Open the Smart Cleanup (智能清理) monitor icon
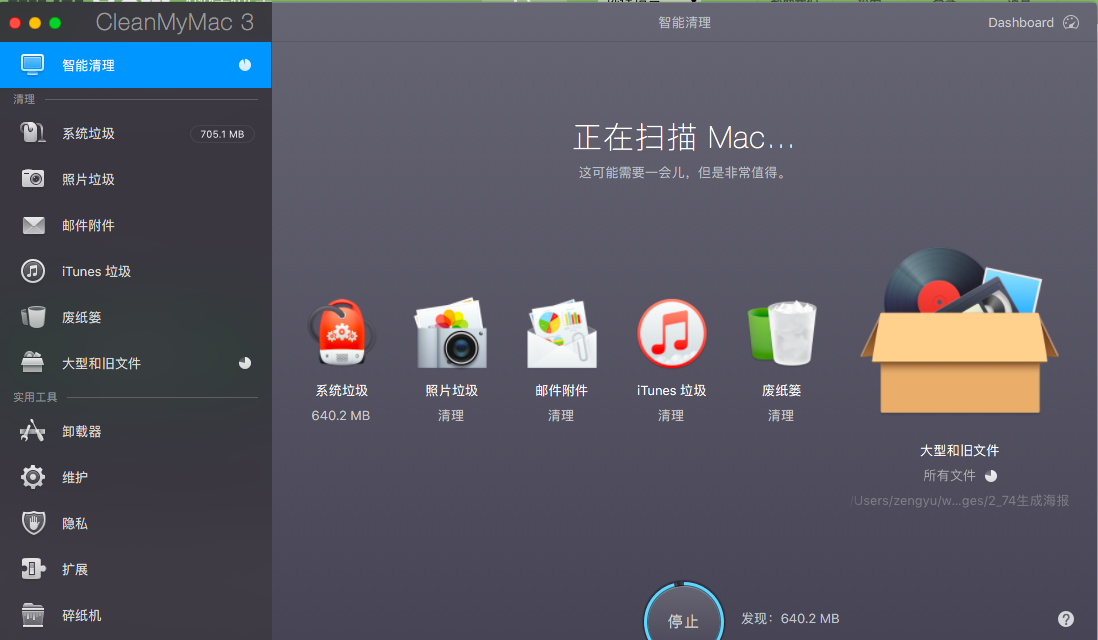The image size is (1098, 640). (32, 64)
